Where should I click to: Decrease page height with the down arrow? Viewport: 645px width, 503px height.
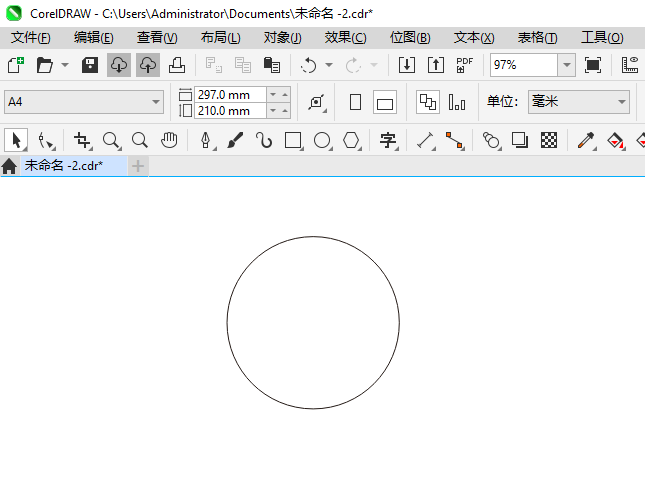tap(273, 111)
